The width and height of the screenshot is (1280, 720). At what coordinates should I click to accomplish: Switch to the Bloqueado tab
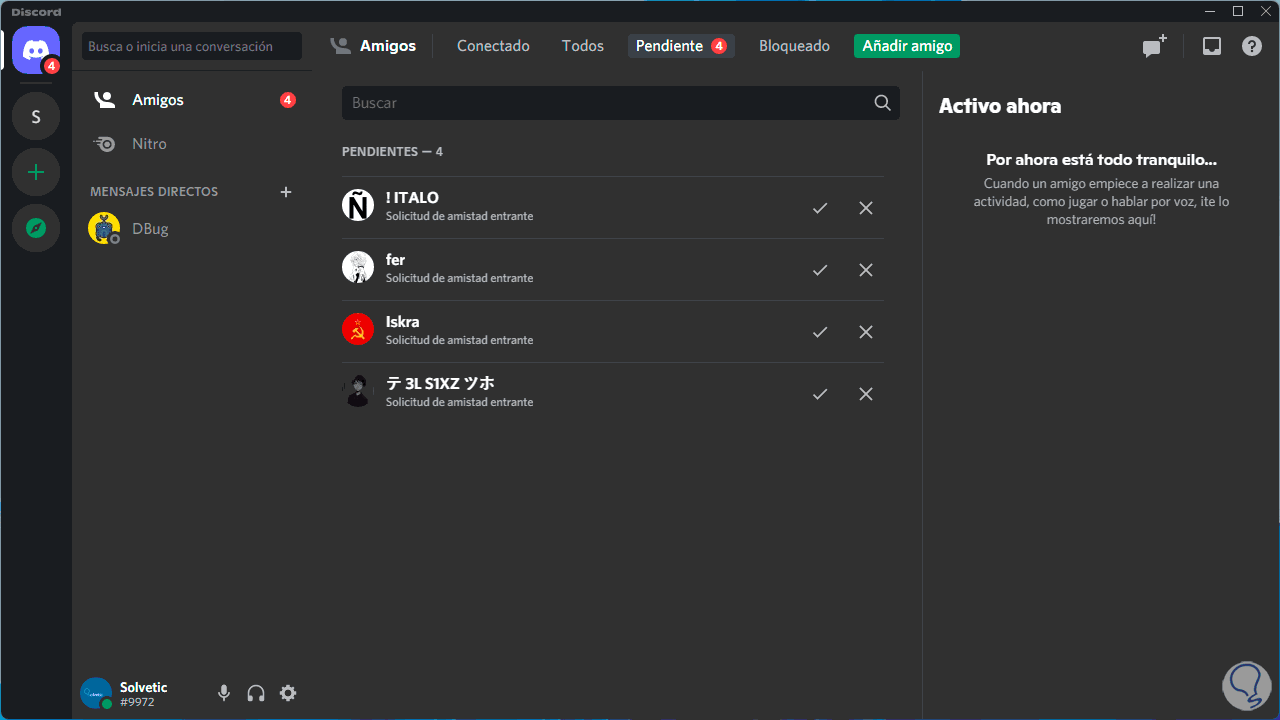(794, 46)
